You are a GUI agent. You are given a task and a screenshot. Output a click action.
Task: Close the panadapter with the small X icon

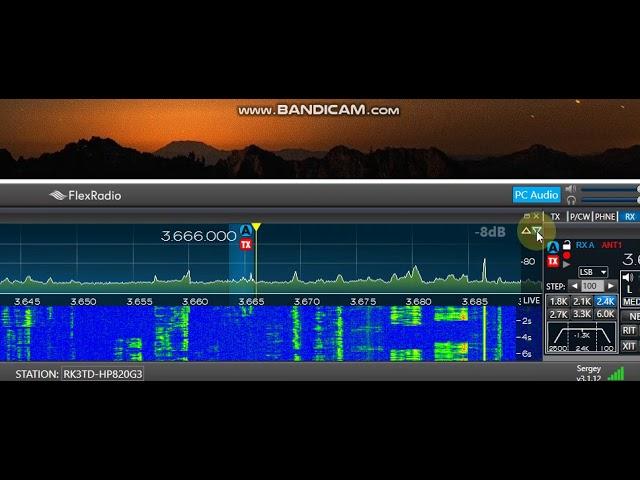point(536,216)
